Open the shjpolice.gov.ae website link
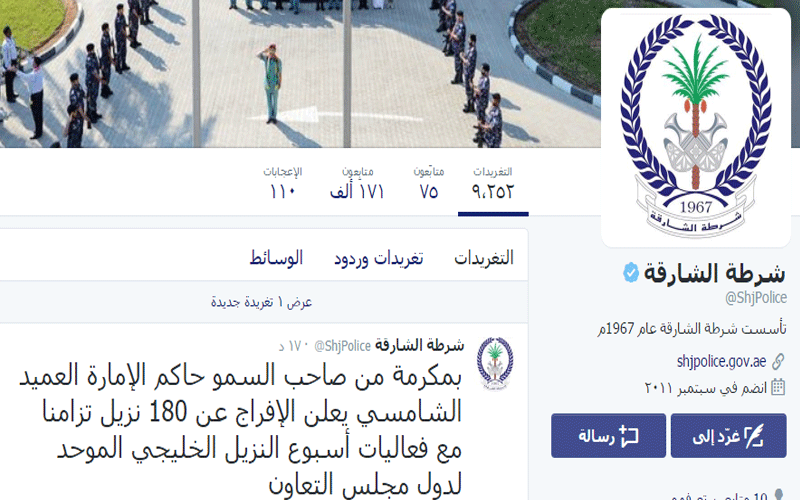 [721, 362]
